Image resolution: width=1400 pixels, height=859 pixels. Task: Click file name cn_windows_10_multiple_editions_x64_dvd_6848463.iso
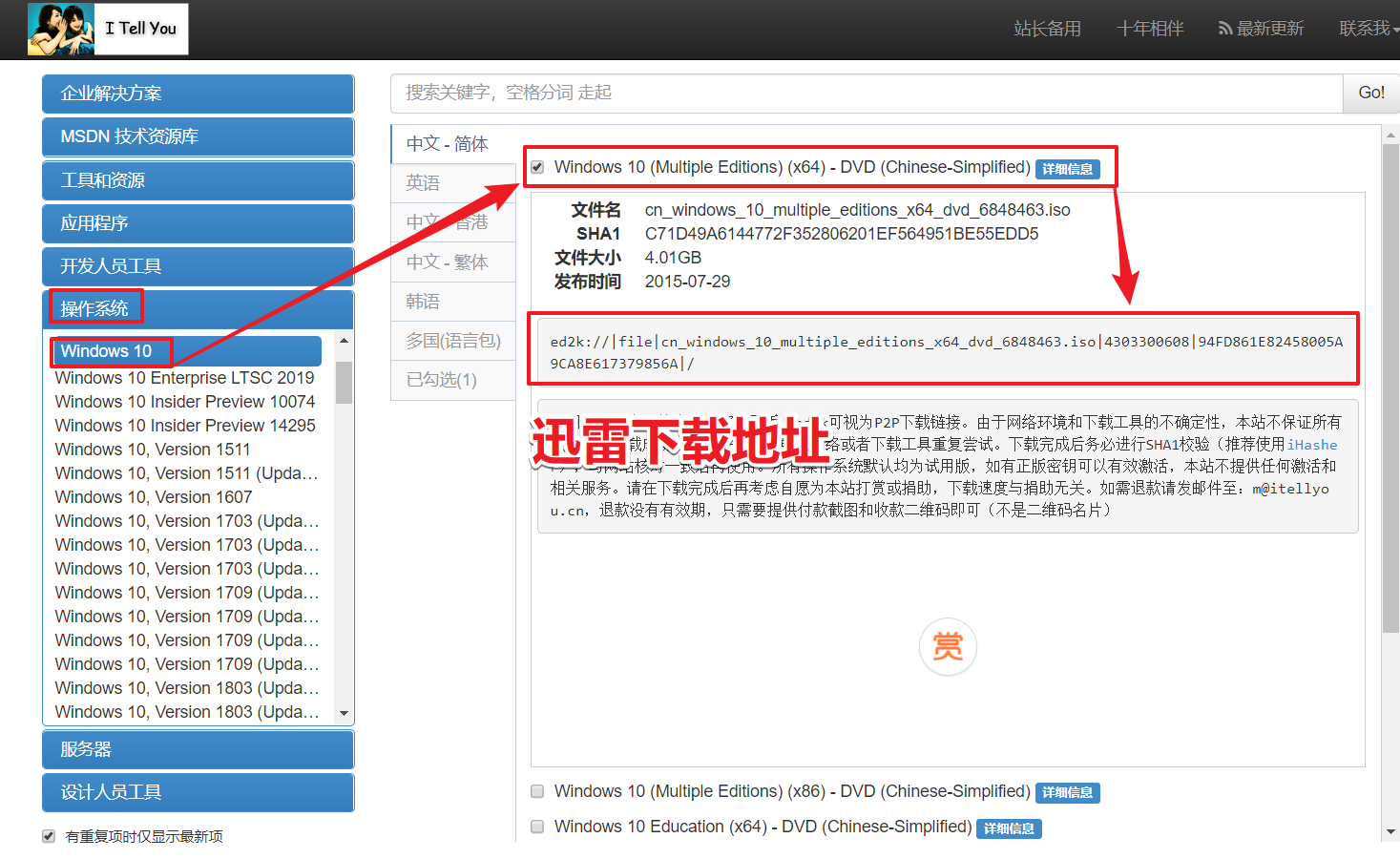pyautogui.click(x=857, y=210)
